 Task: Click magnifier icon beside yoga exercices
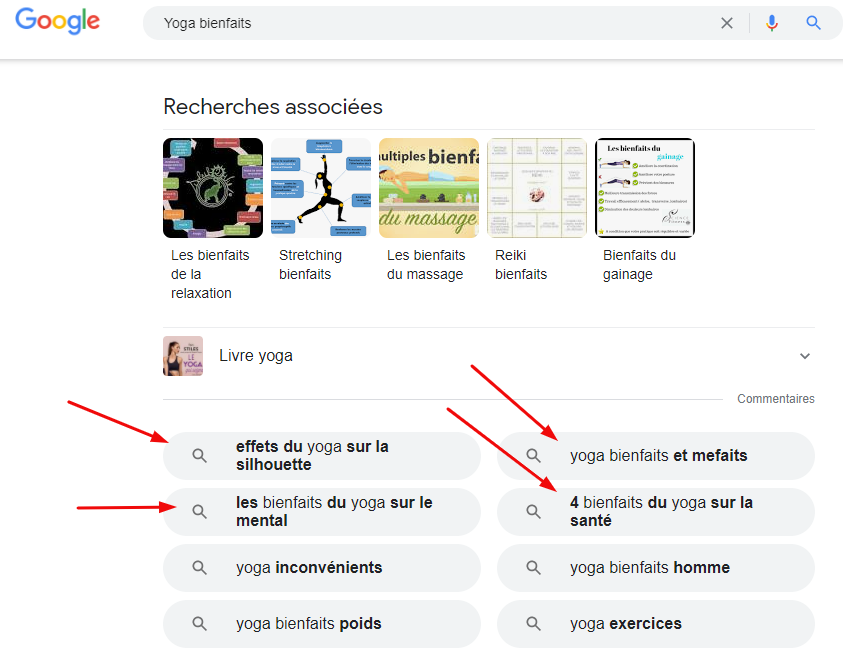click(533, 624)
